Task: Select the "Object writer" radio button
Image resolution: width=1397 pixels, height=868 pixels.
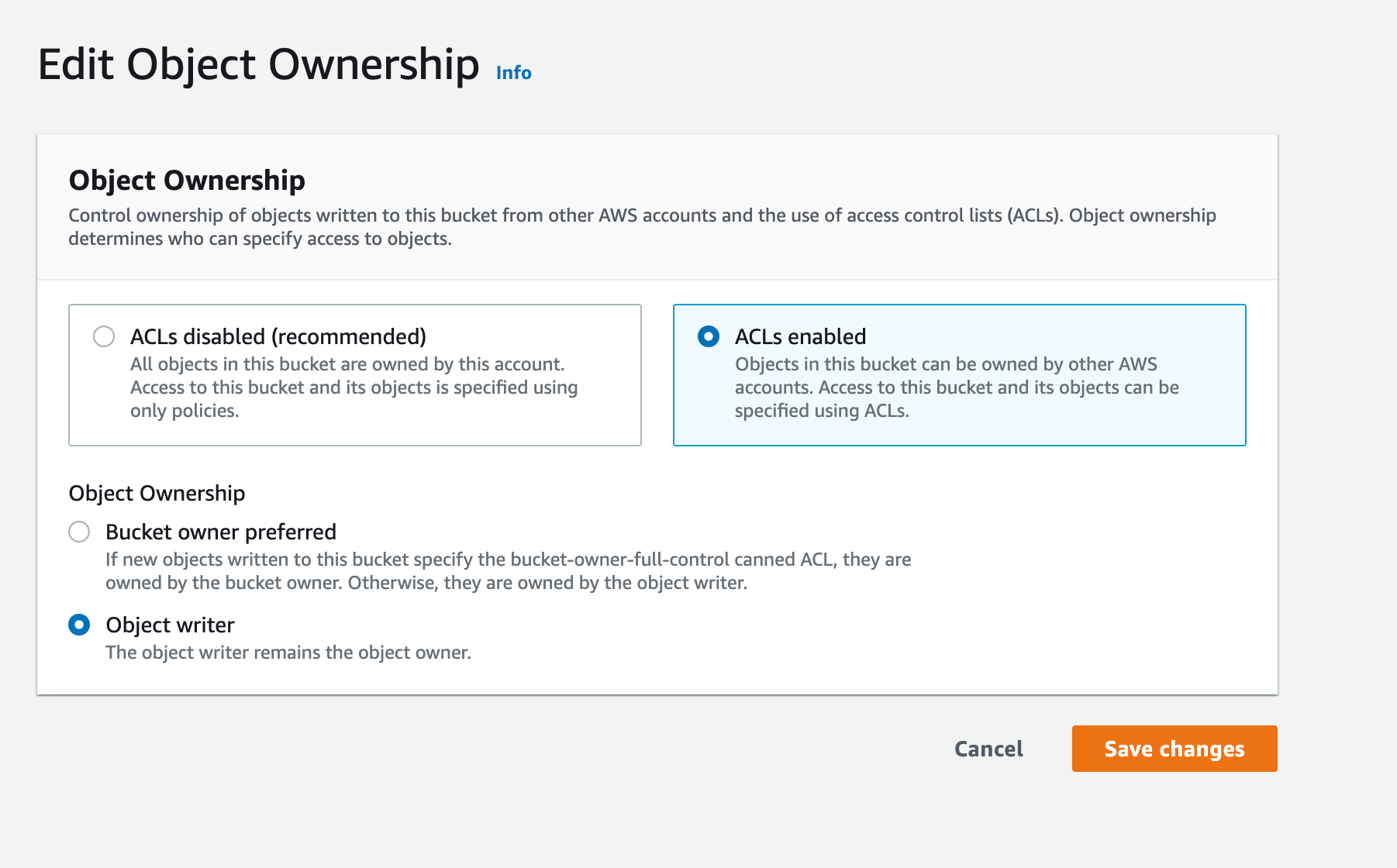Action: 78,625
